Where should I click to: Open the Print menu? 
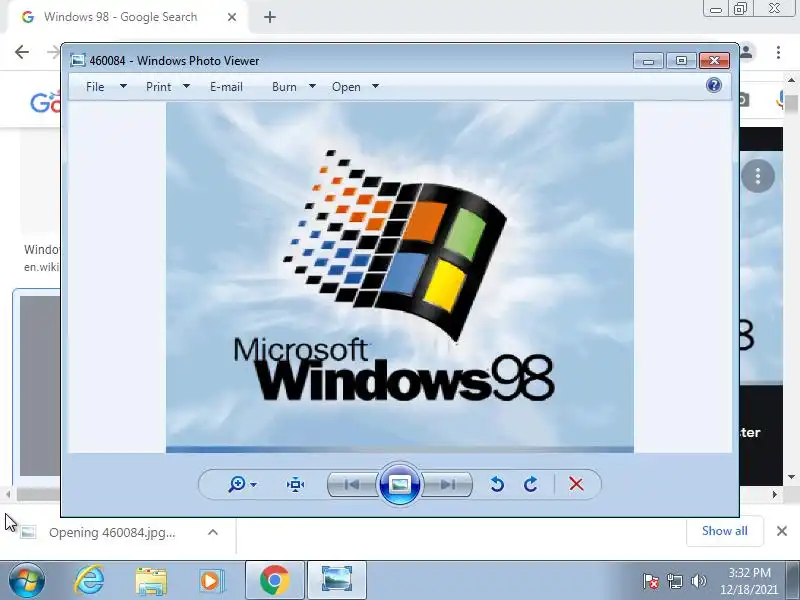pos(158,87)
